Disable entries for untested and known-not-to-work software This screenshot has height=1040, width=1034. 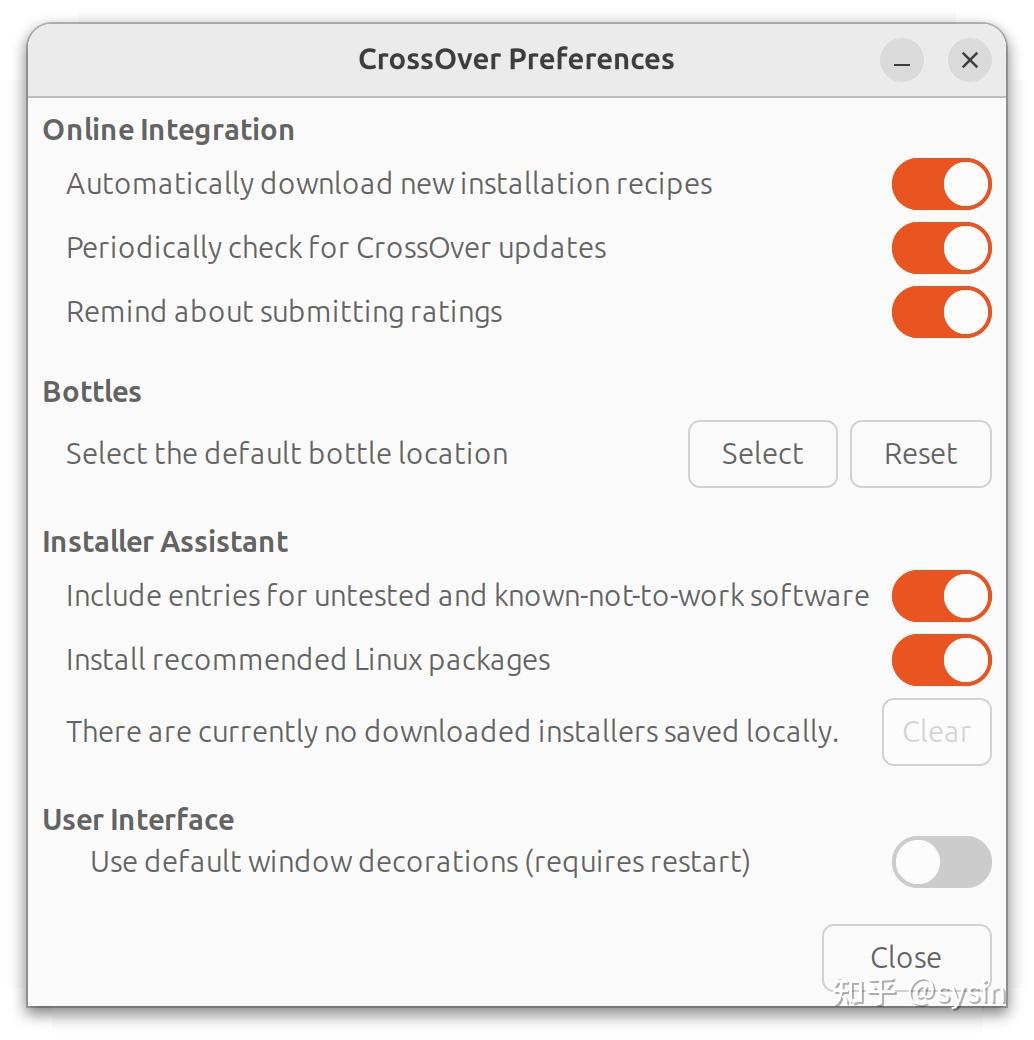[x=940, y=595]
